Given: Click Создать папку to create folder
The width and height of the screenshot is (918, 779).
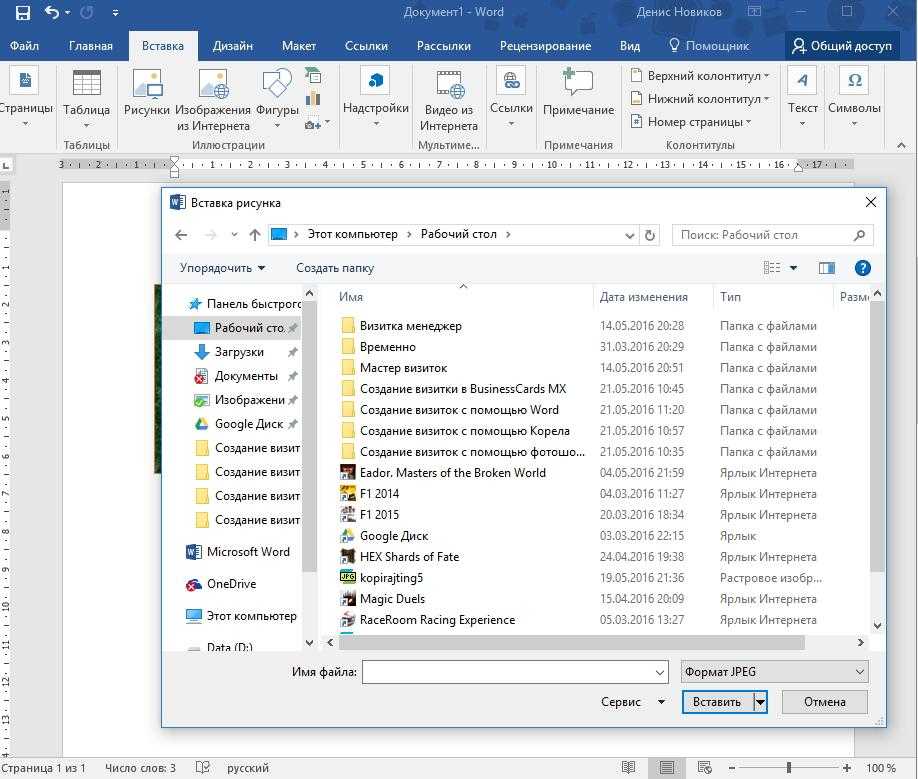Looking at the screenshot, I should 335,268.
